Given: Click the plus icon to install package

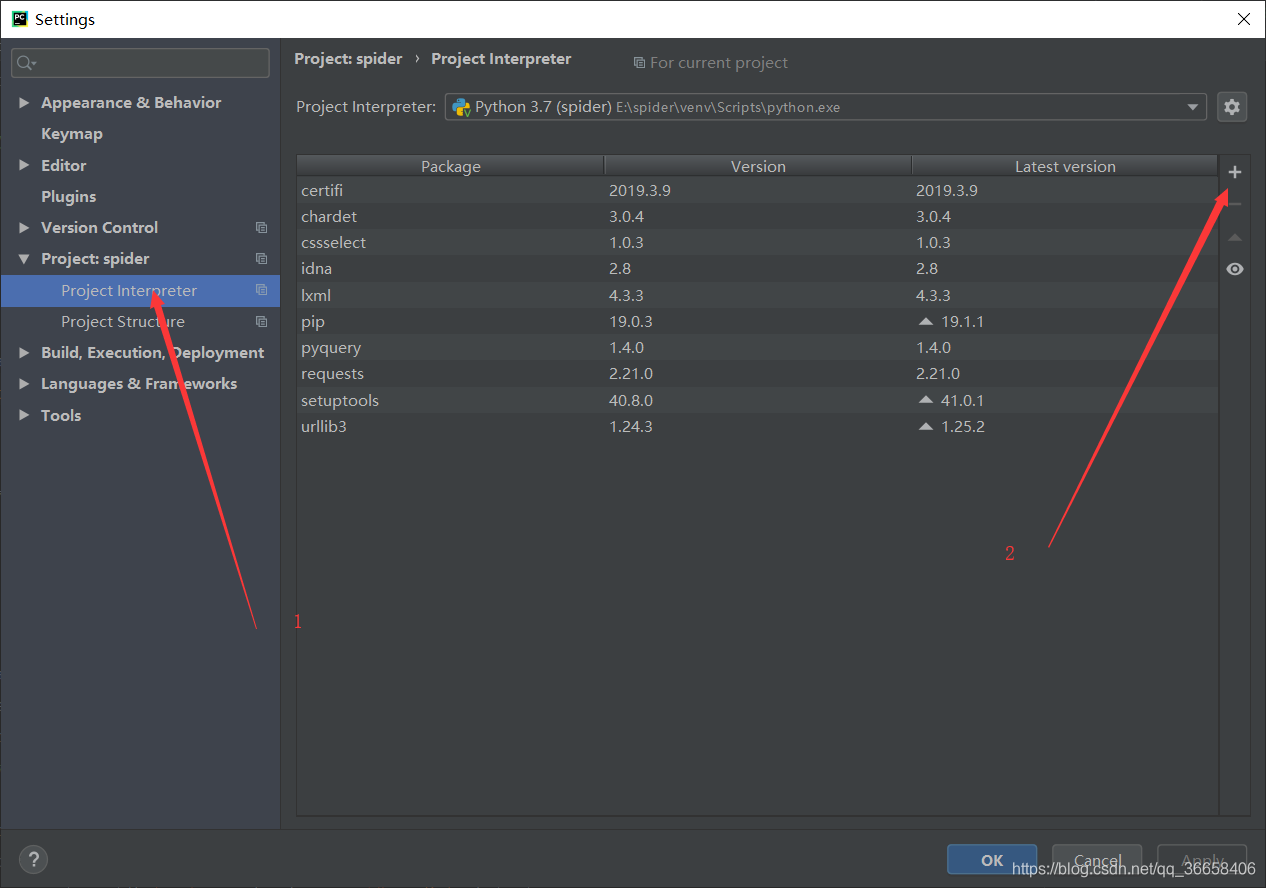Looking at the screenshot, I should [1235, 172].
